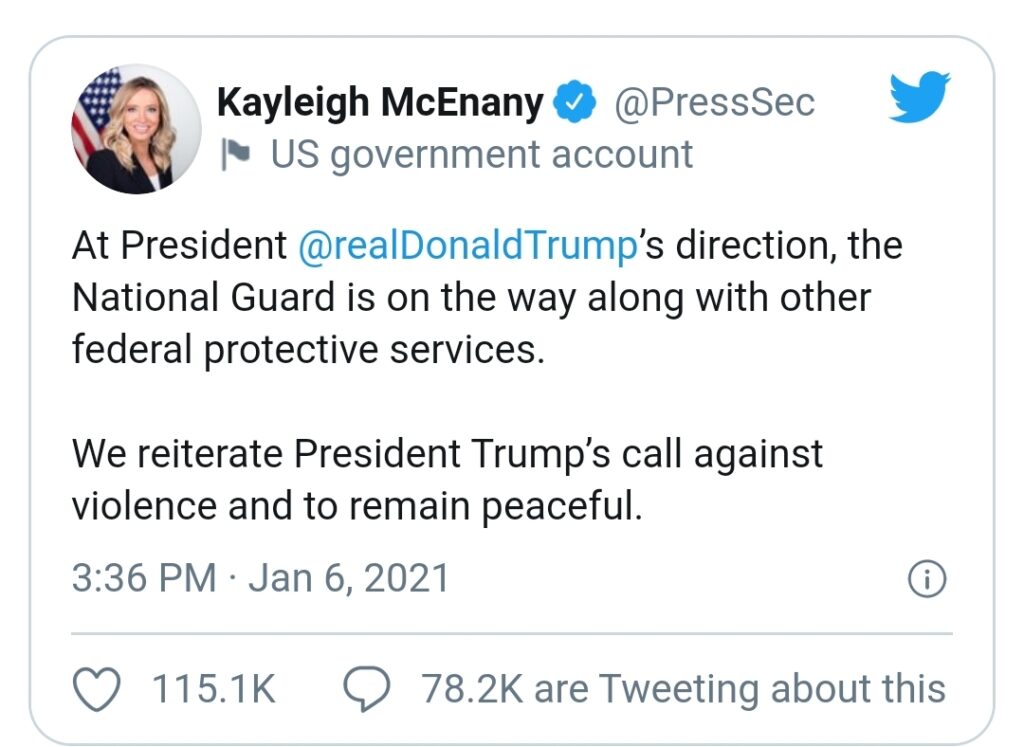Like the tweet with the heart icon
1024x747 pixels.
point(98,688)
